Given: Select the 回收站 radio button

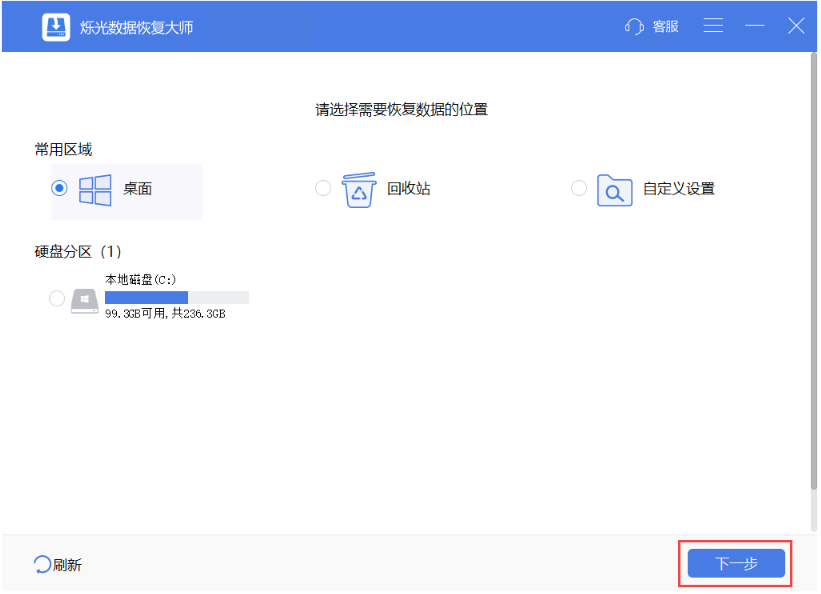Looking at the screenshot, I should click(323, 188).
